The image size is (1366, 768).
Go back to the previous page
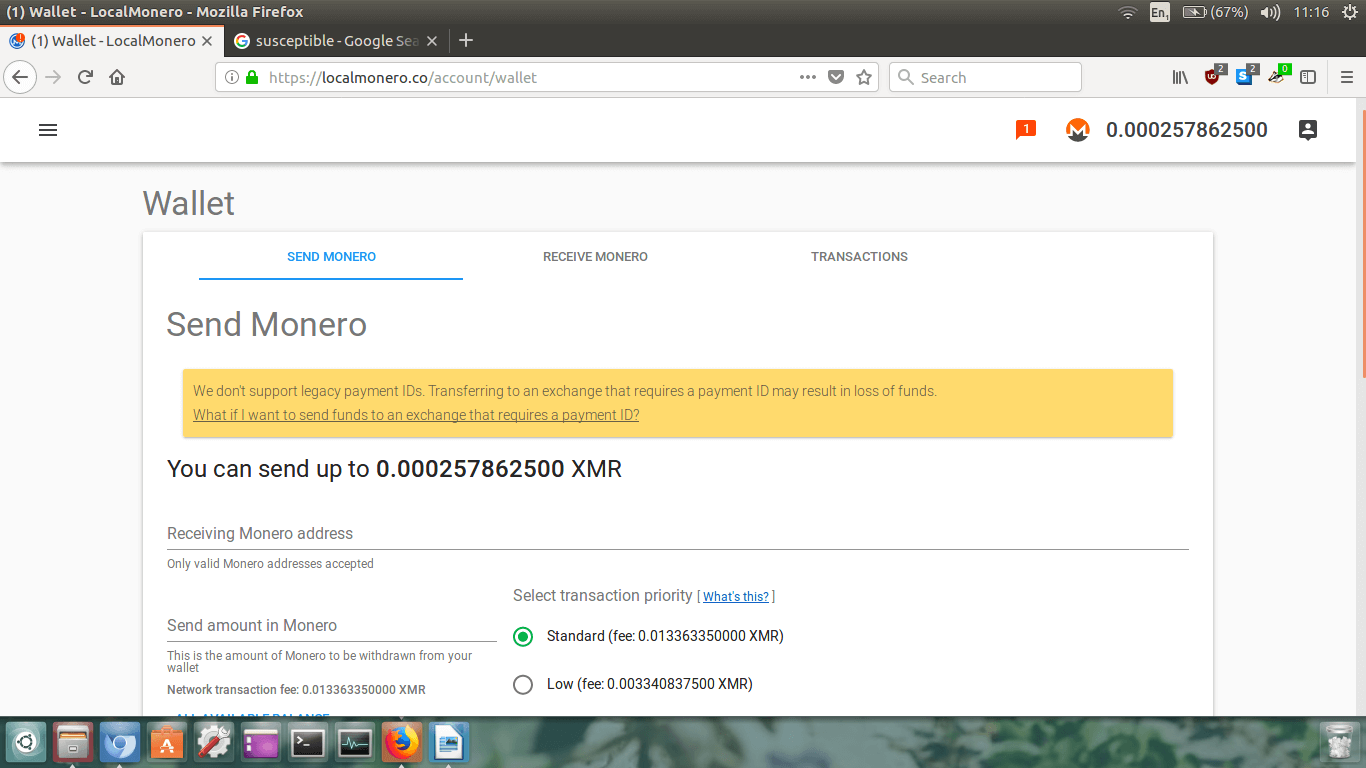point(20,77)
